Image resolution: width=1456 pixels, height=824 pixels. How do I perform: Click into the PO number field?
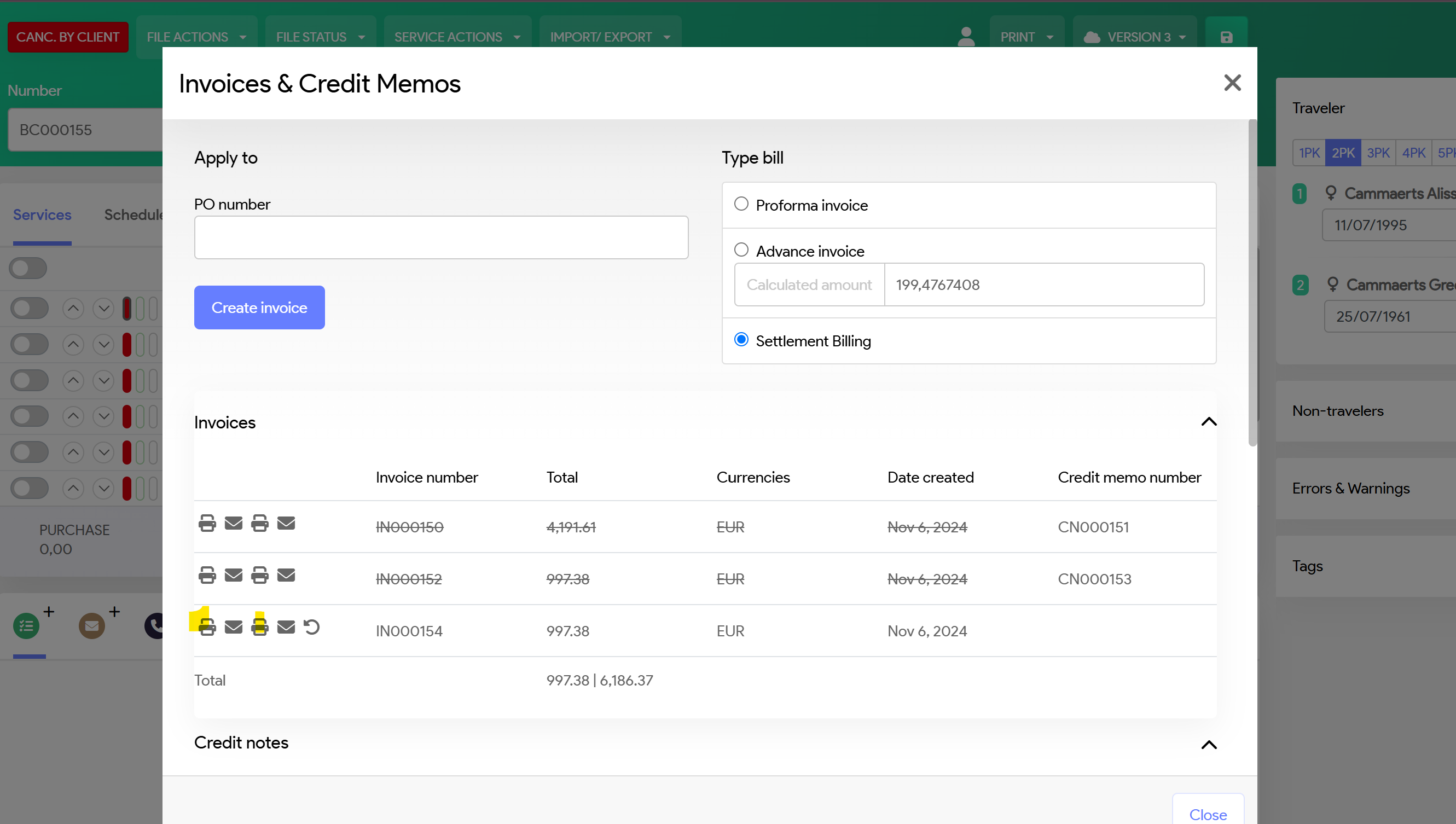[441, 237]
